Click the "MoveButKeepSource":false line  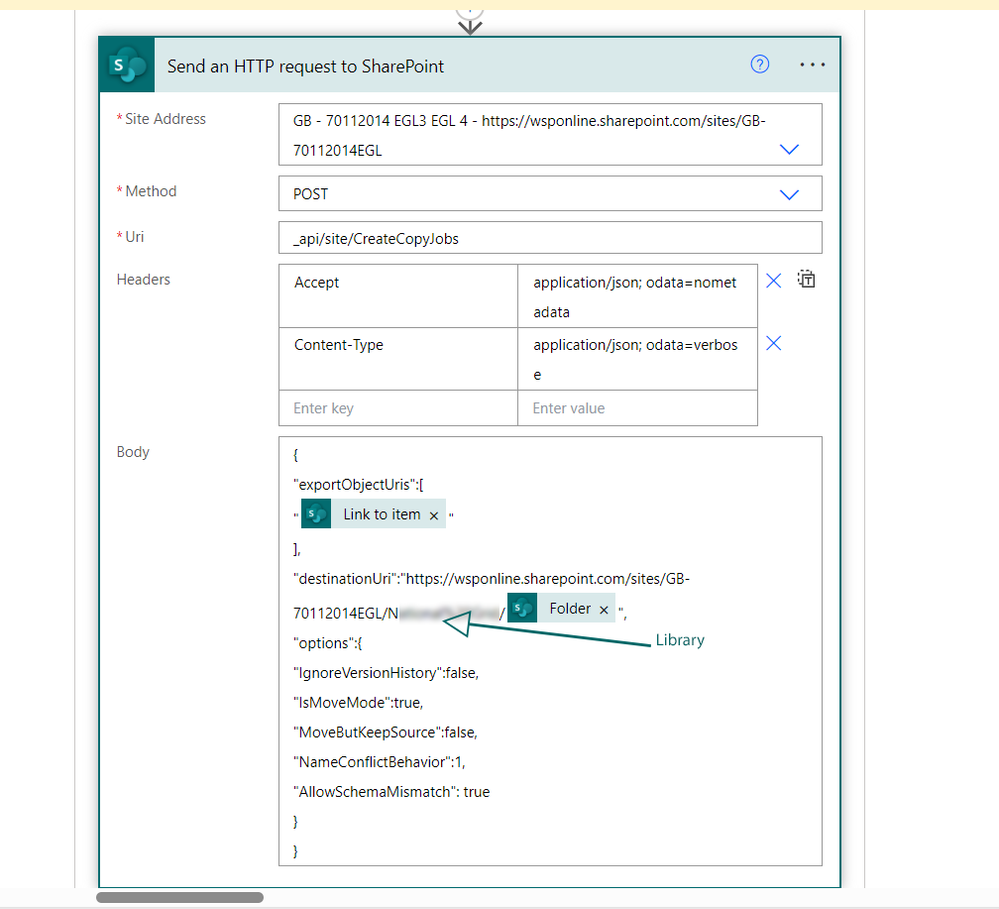pos(385,733)
